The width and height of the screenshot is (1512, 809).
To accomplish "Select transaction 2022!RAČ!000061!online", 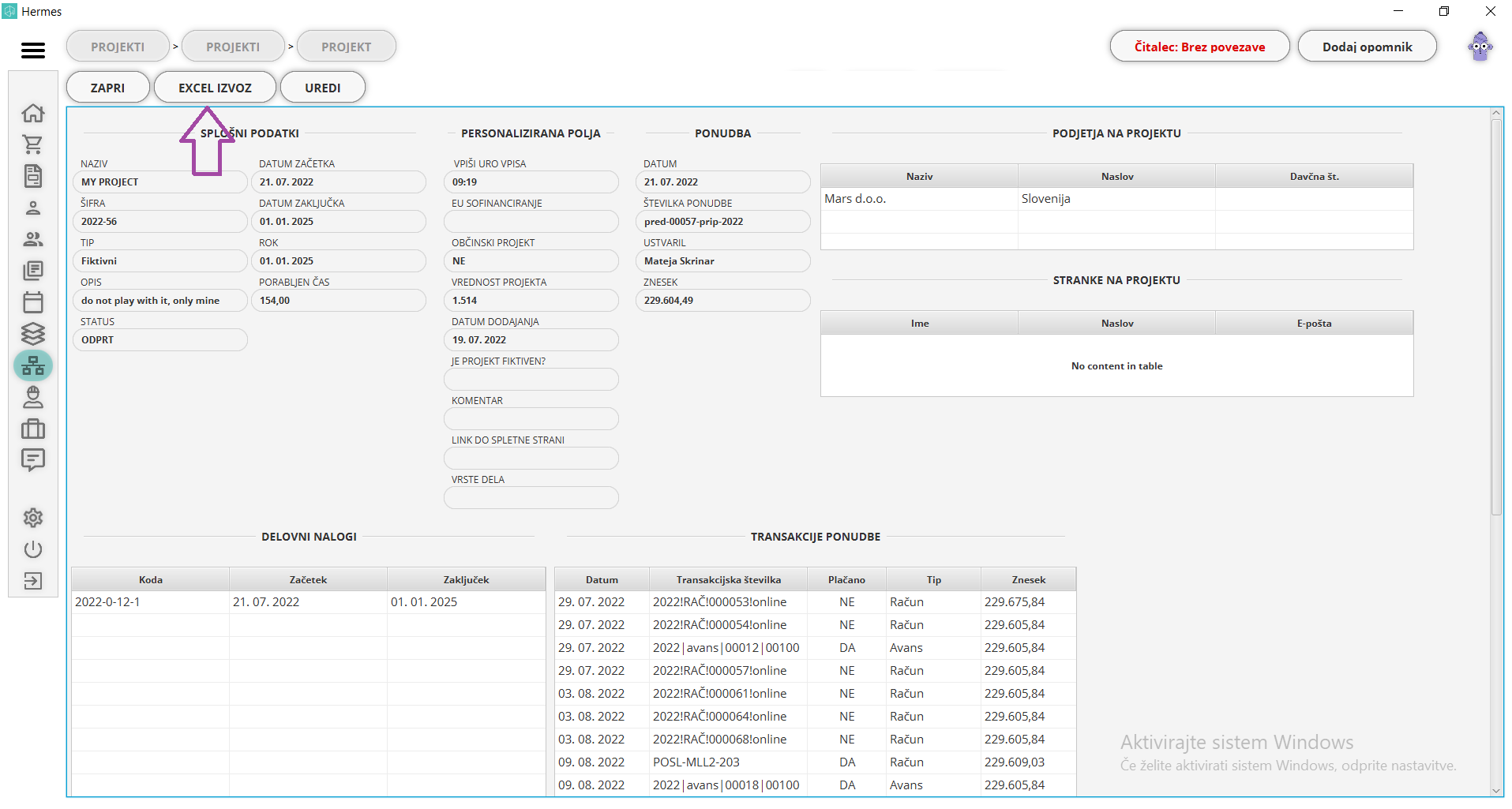I will point(815,694).
